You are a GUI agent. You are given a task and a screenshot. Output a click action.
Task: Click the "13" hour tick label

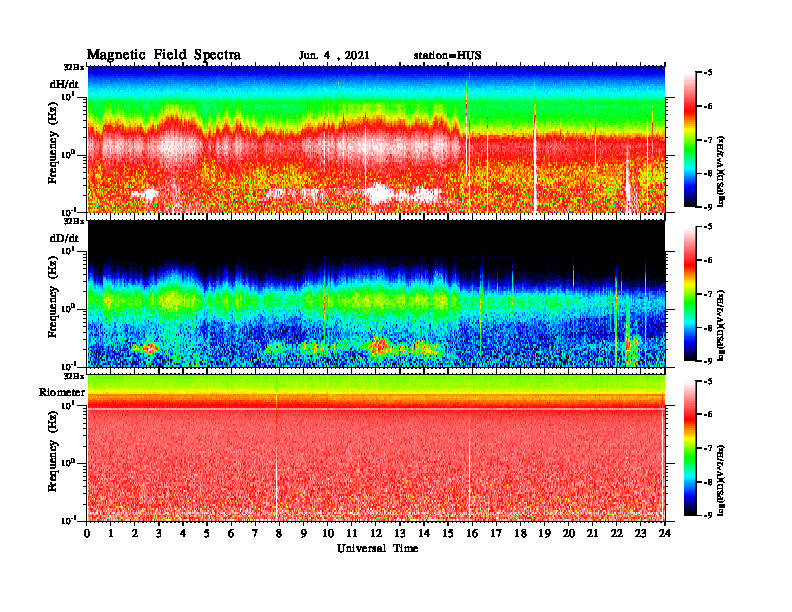[400, 533]
